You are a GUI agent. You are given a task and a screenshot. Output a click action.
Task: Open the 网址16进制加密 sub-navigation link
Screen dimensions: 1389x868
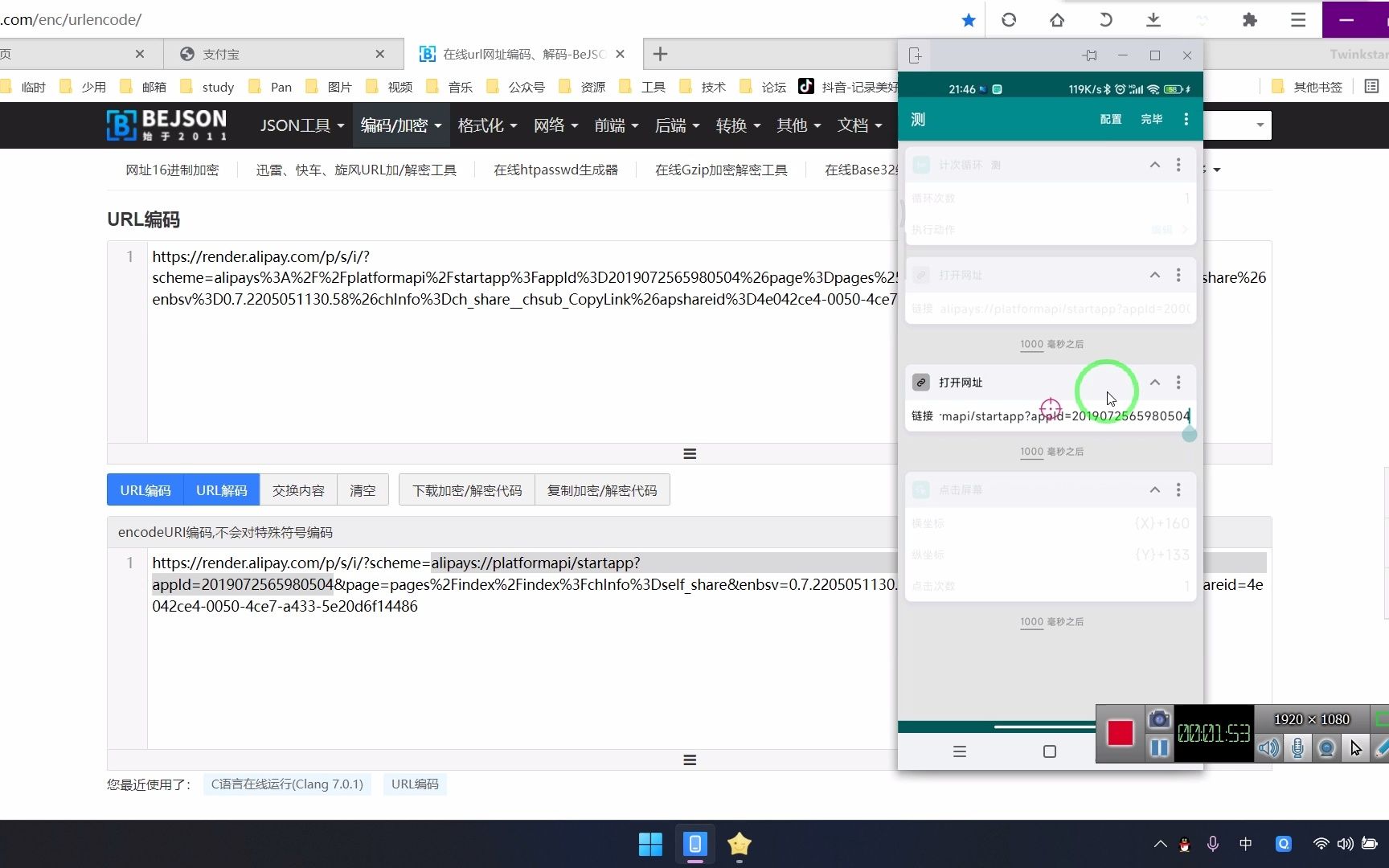tap(172, 170)
